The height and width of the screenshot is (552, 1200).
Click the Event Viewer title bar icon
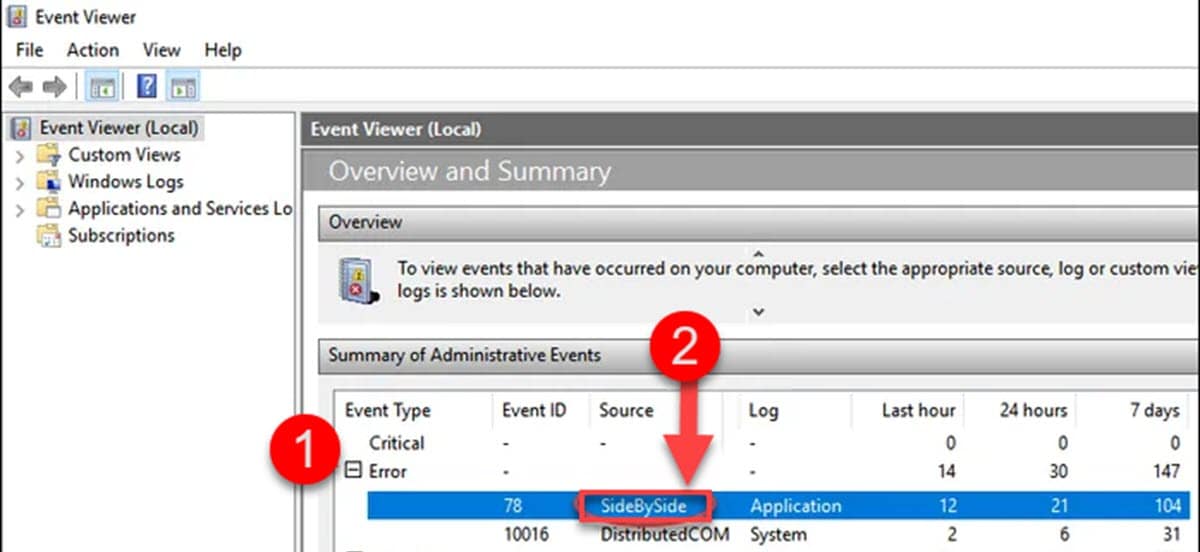[18, 18]
